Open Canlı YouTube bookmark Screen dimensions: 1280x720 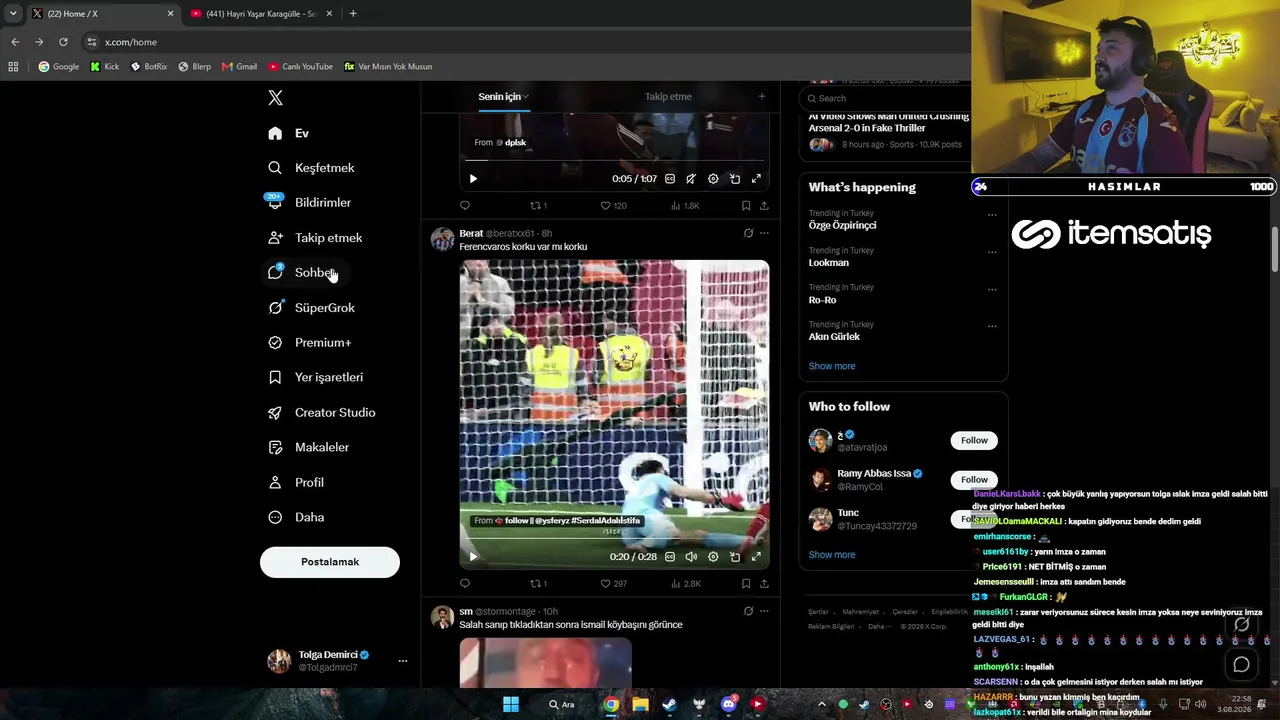click(300, 67)
